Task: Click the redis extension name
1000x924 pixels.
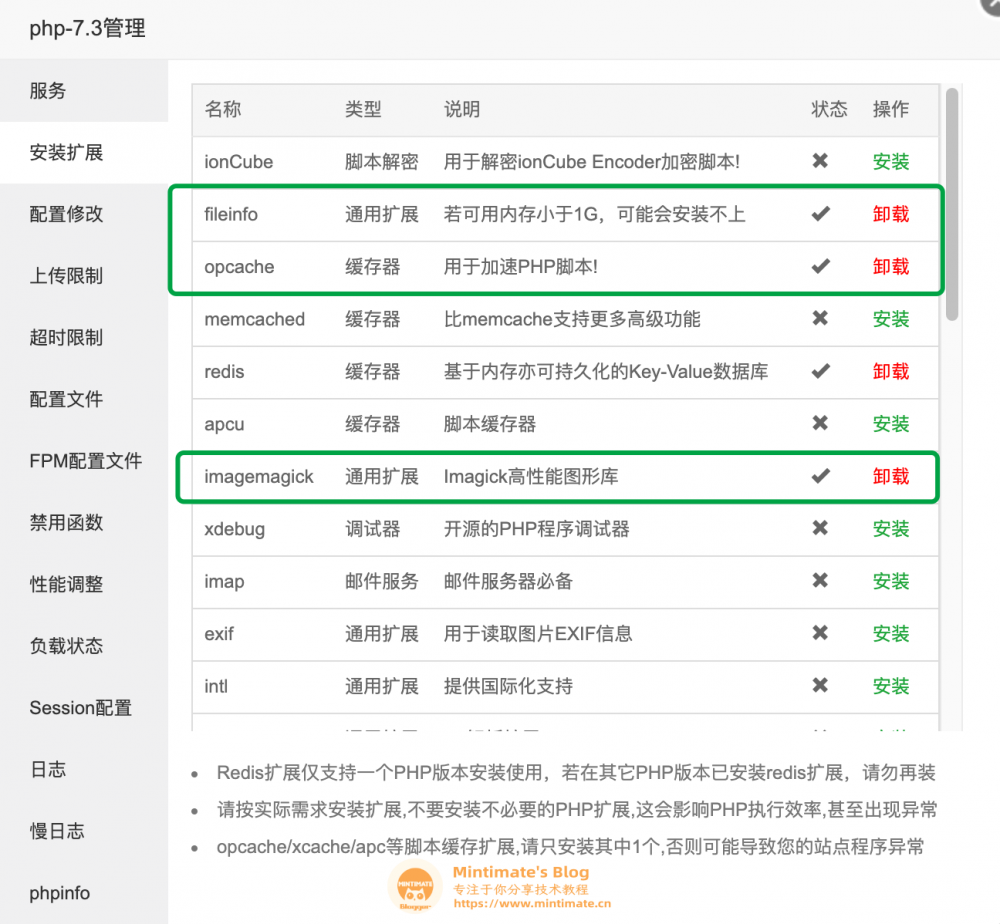Action: [x=224, y=372]
